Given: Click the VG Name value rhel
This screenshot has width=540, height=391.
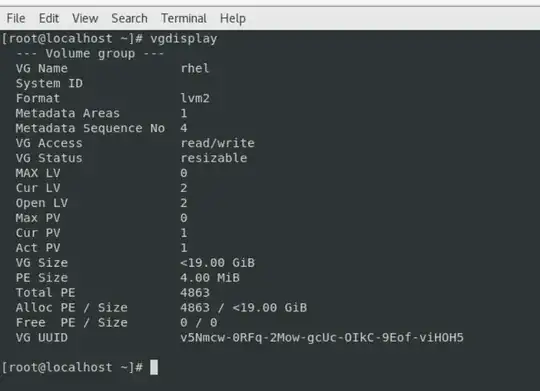Looking at the screenshot, I should (x=195, y=68).
